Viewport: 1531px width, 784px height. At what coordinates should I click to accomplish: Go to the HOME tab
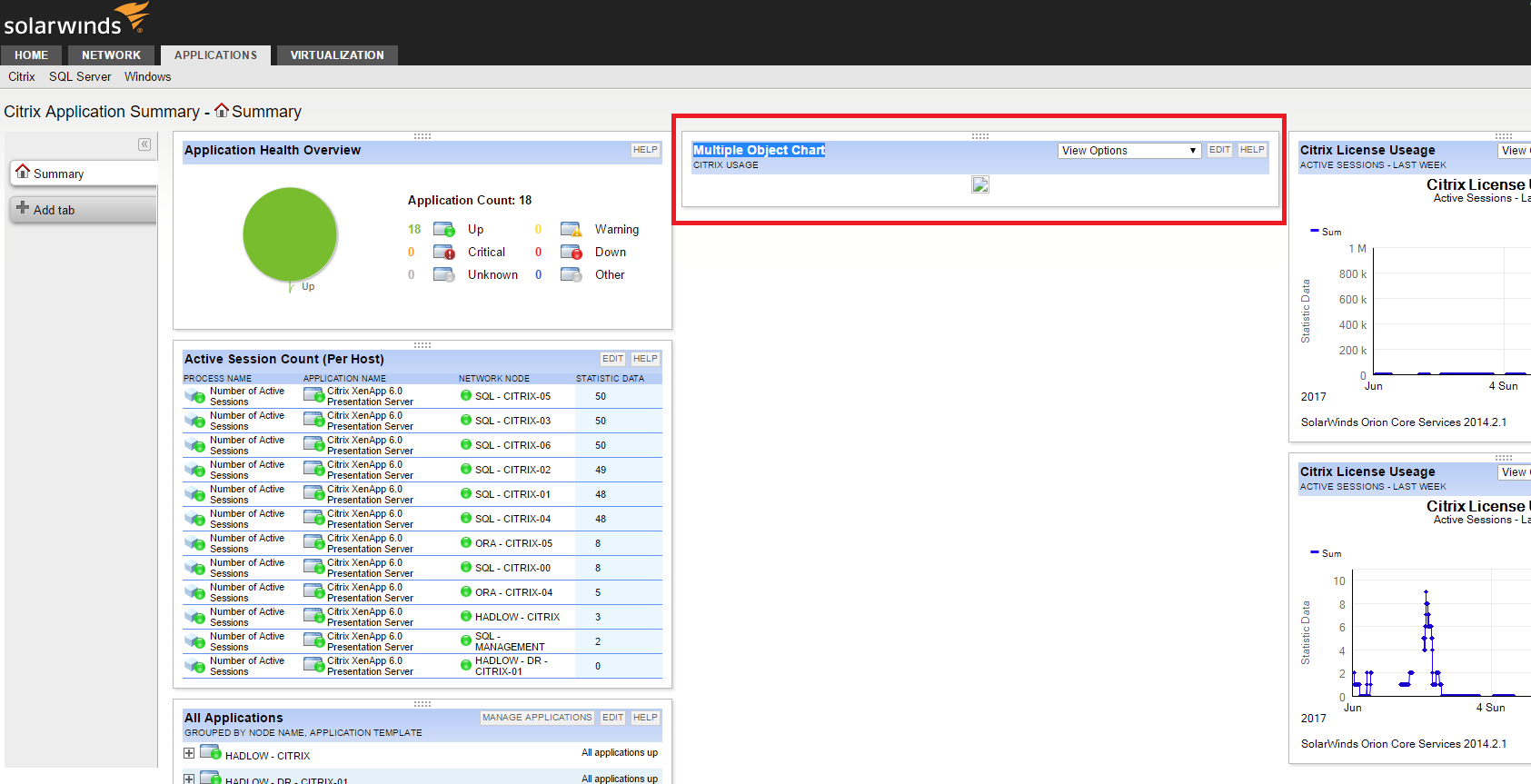pyautogui.click(x=31, y=55)
